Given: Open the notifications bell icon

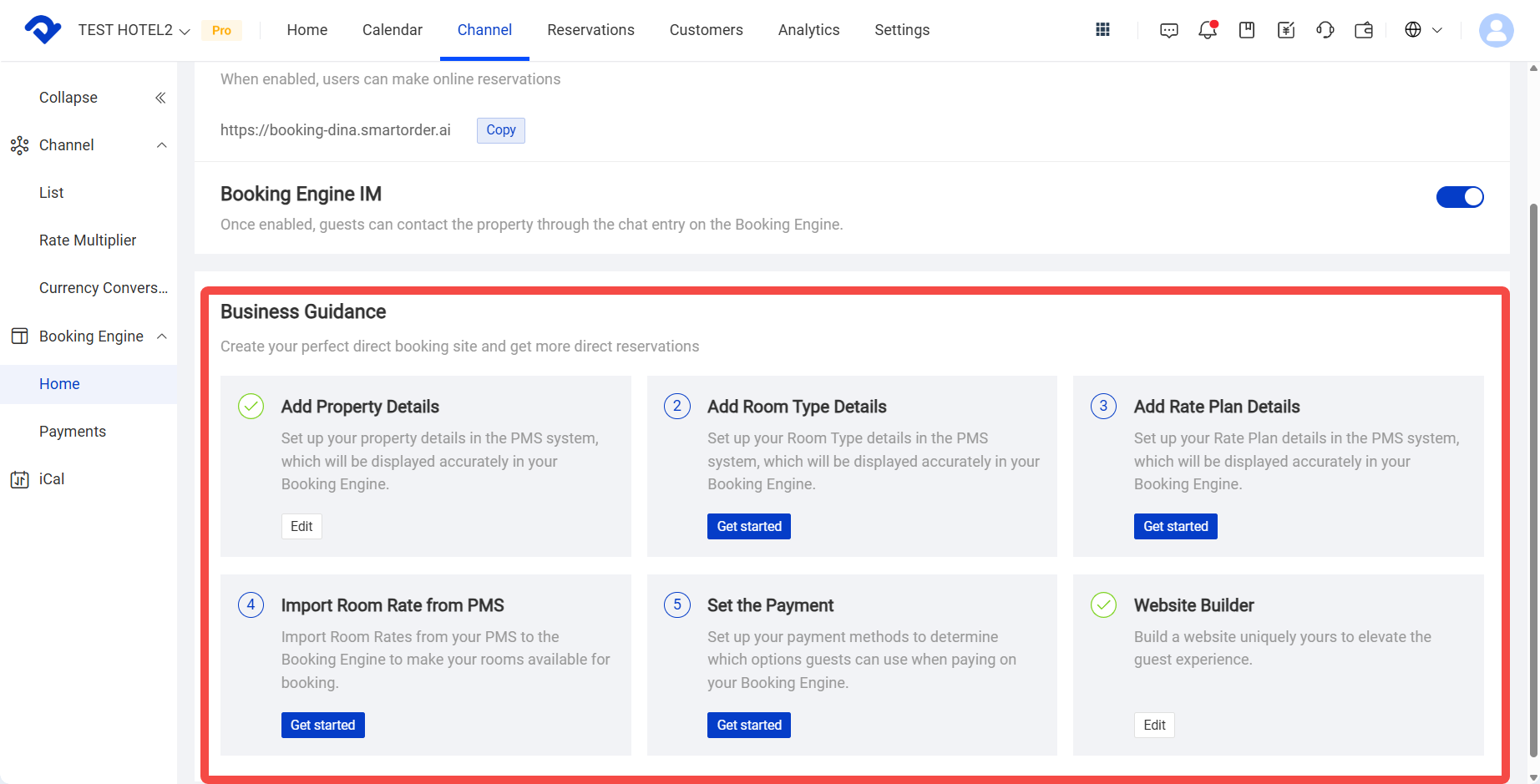Looking at the screenshot, I should 1208,30.
